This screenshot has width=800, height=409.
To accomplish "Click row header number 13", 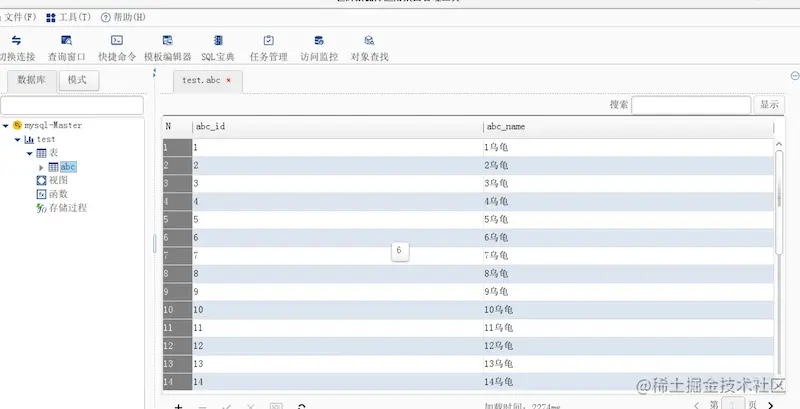I will coord(178,364).
